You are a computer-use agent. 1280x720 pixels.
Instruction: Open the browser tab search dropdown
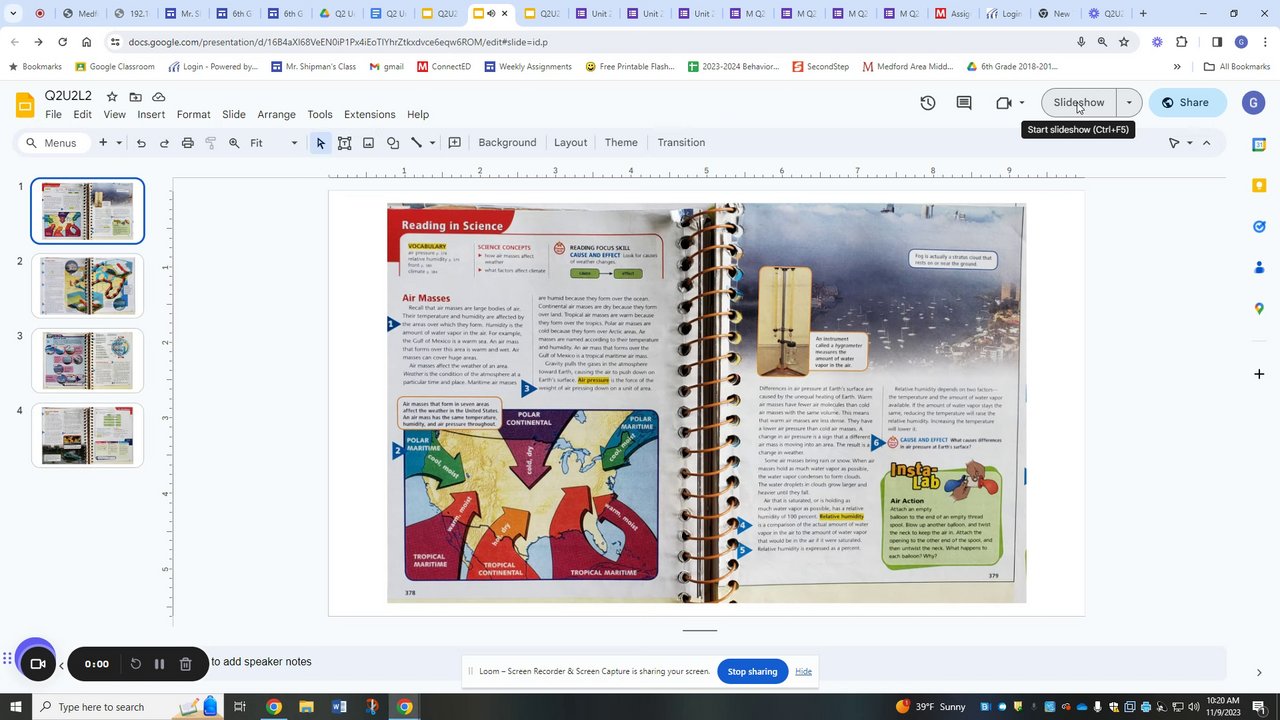pos(13,14)
